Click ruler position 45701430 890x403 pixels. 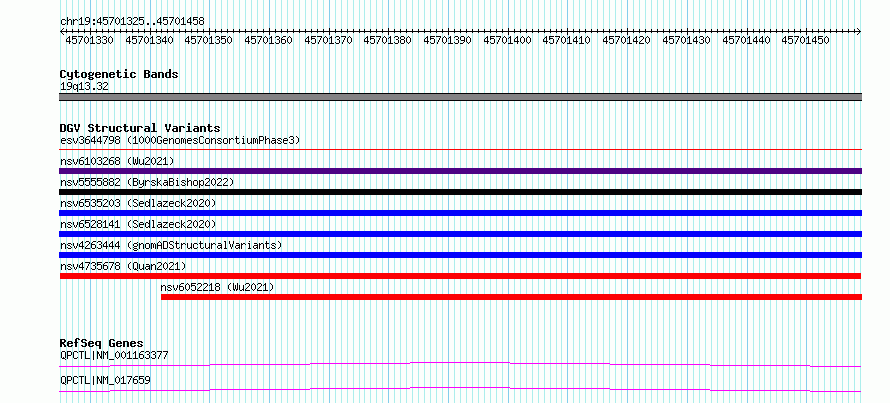pyautogui.click(x=687, y=40)
